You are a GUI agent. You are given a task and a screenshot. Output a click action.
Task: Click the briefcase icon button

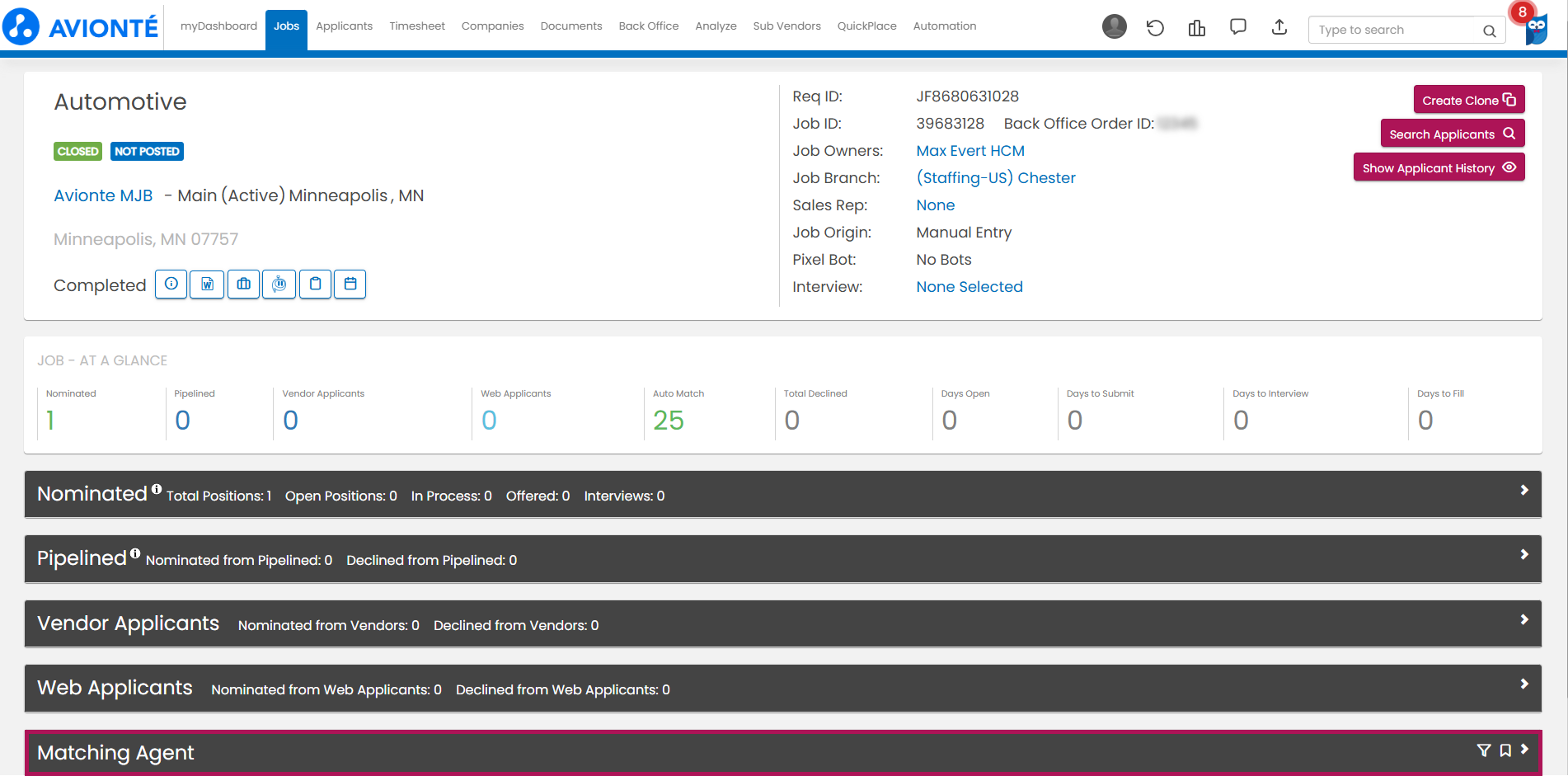(243, 285)
